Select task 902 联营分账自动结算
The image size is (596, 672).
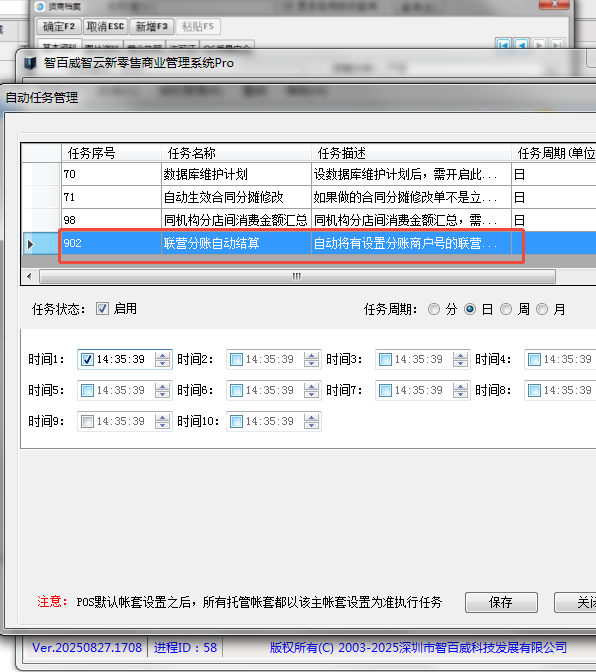point(308,243)
